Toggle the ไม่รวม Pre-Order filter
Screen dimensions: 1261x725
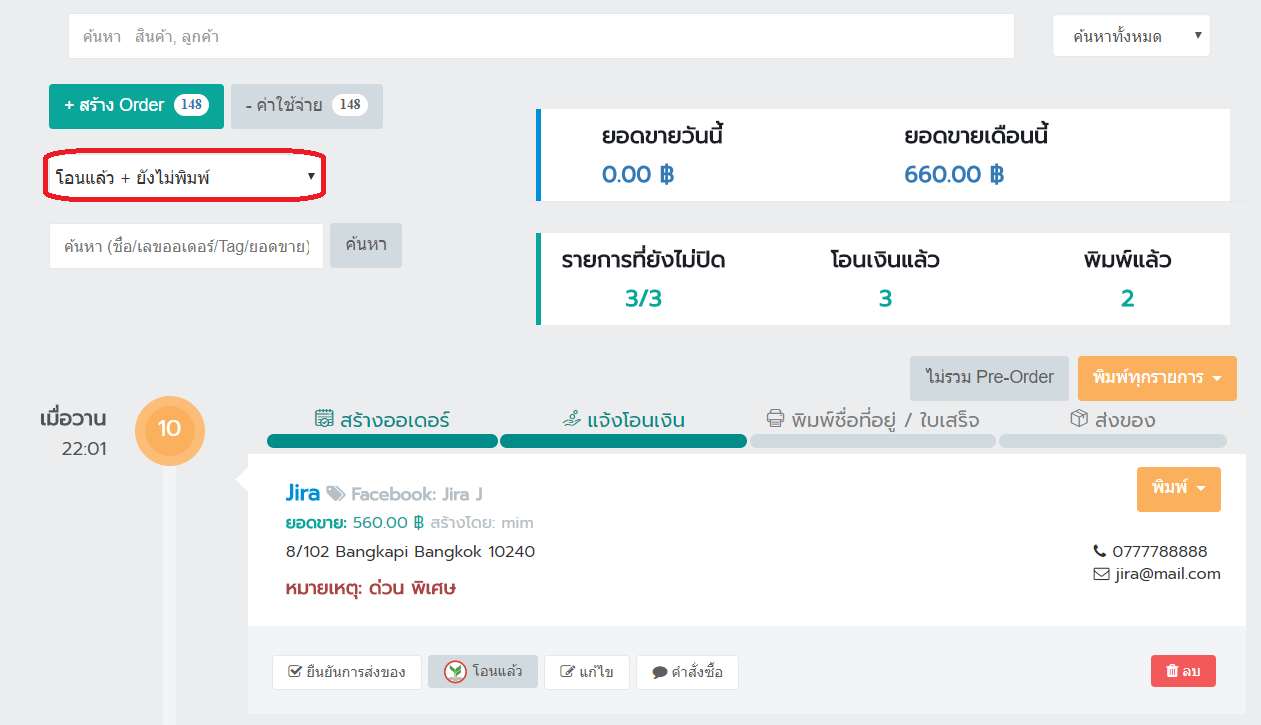[989, 378]
